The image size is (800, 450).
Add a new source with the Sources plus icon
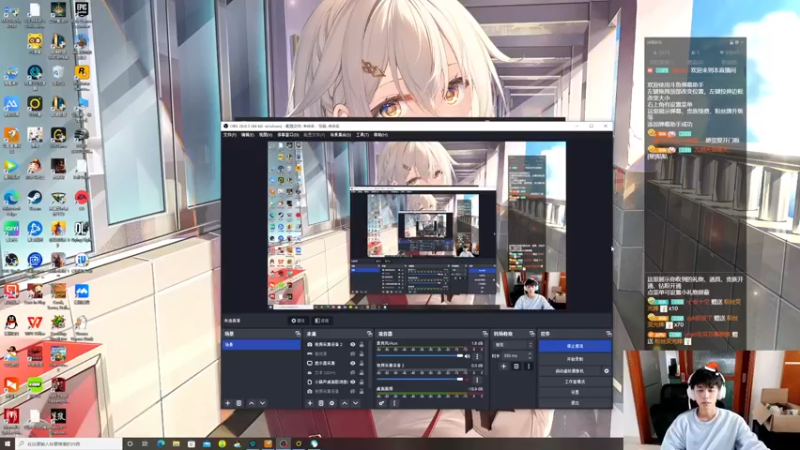pyautogui.click(x=310, y=403)
